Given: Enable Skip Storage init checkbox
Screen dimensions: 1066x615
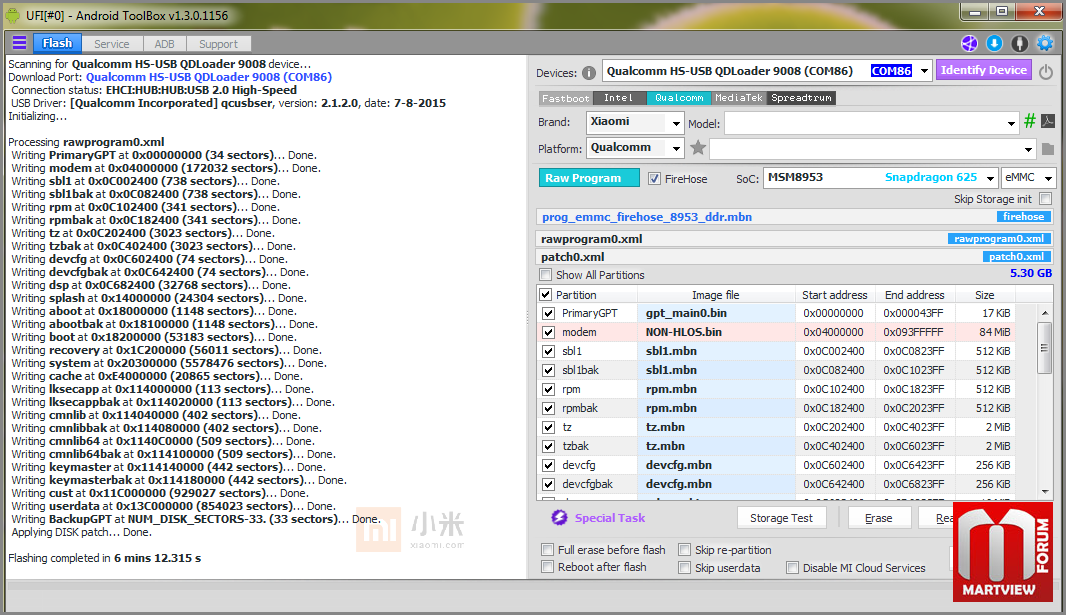Looking at the screenshot, I should pyautogui.click(x=1046, y=199).
